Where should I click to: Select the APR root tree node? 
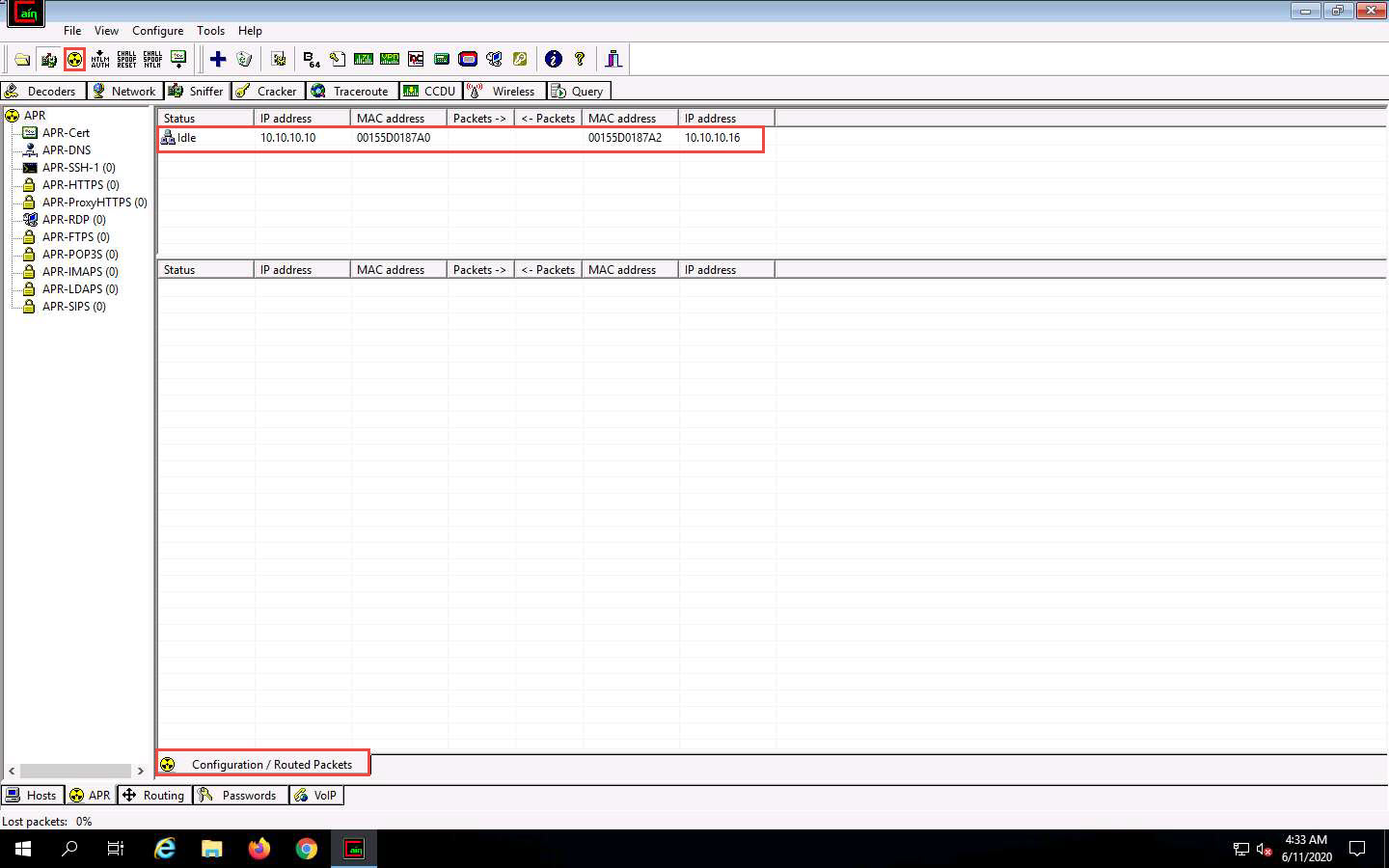(35, 115)
